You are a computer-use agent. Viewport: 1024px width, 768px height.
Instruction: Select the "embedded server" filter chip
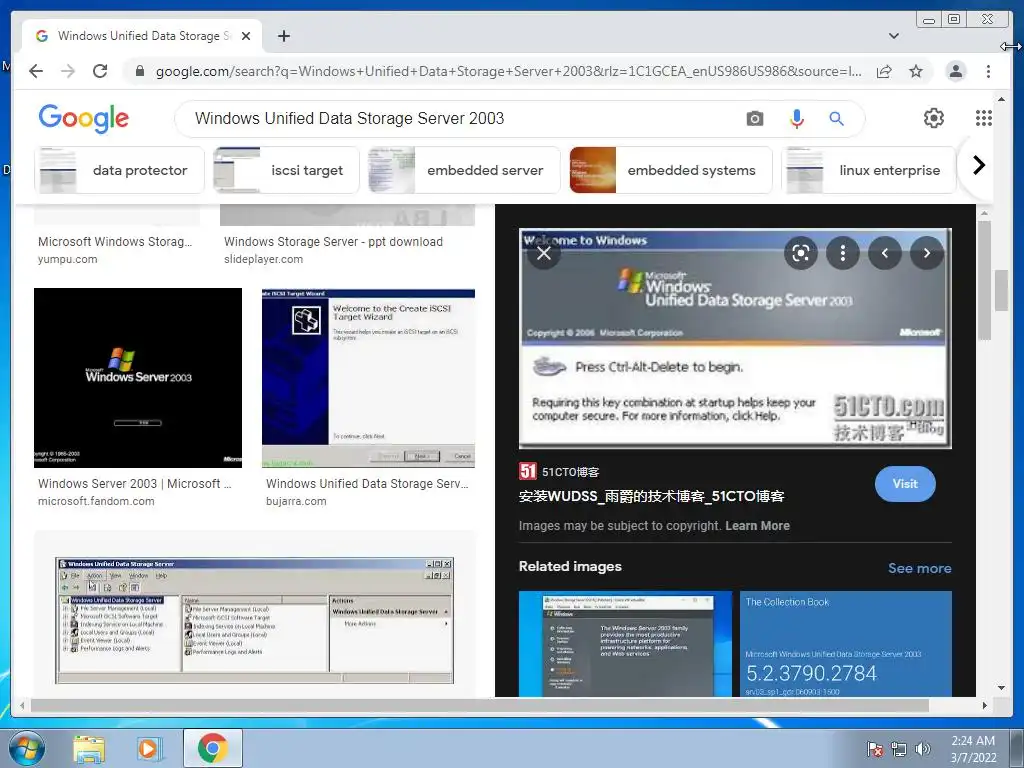464,170
